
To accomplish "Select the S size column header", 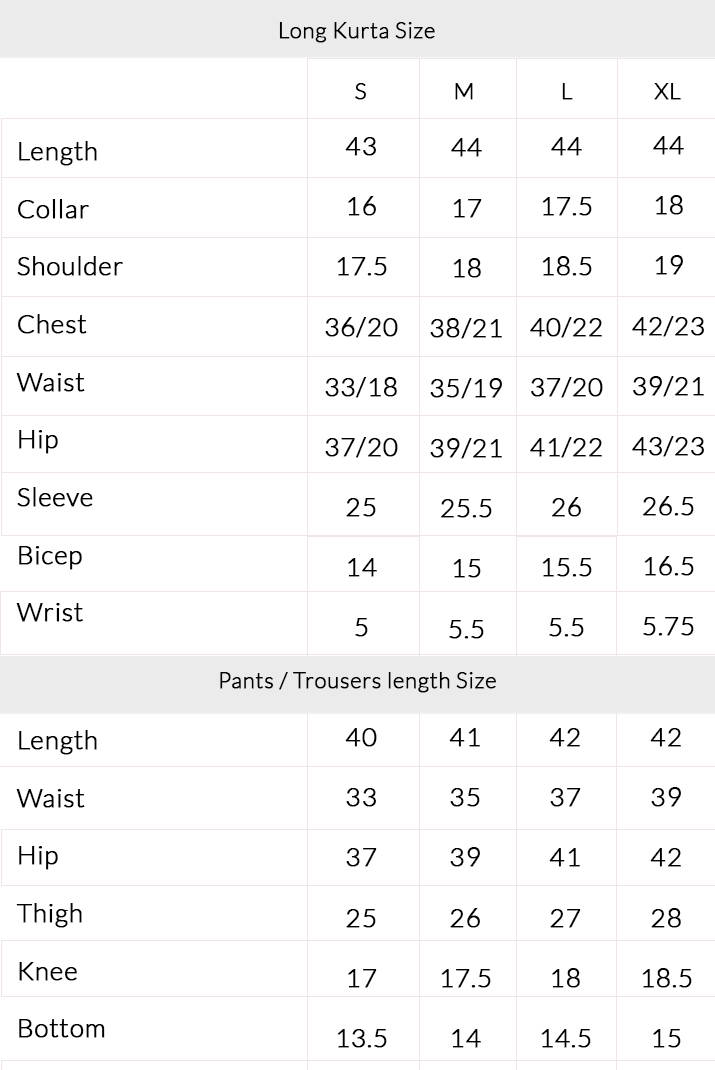I will point(361,92).
